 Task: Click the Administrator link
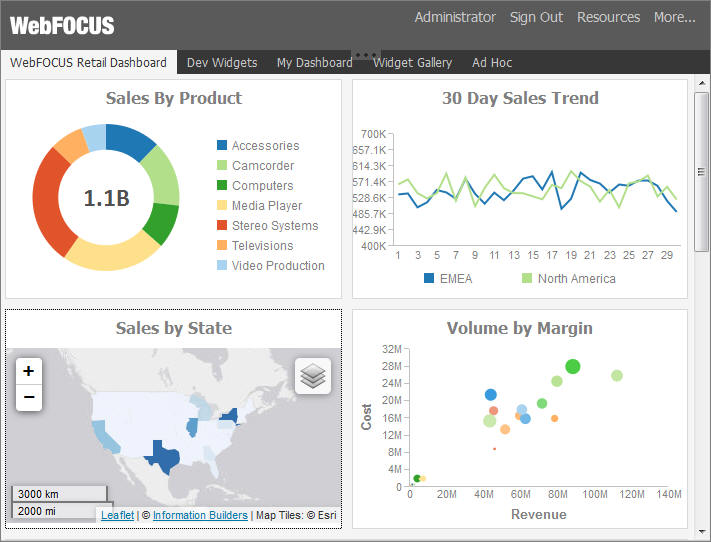(455, 17)
